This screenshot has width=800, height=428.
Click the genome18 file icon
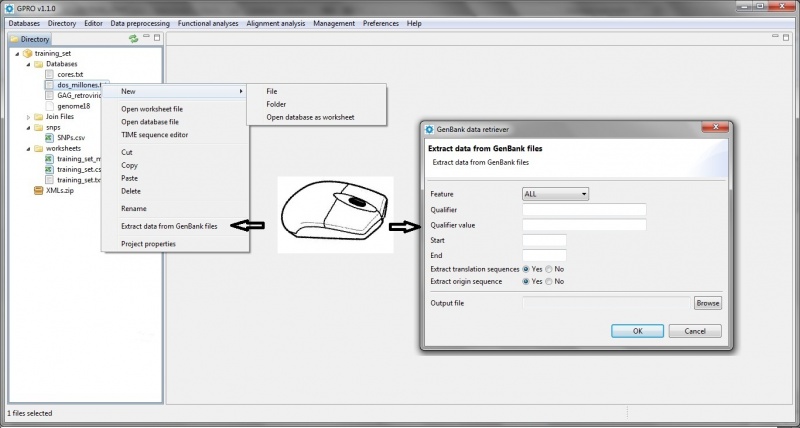click(50, 106)
